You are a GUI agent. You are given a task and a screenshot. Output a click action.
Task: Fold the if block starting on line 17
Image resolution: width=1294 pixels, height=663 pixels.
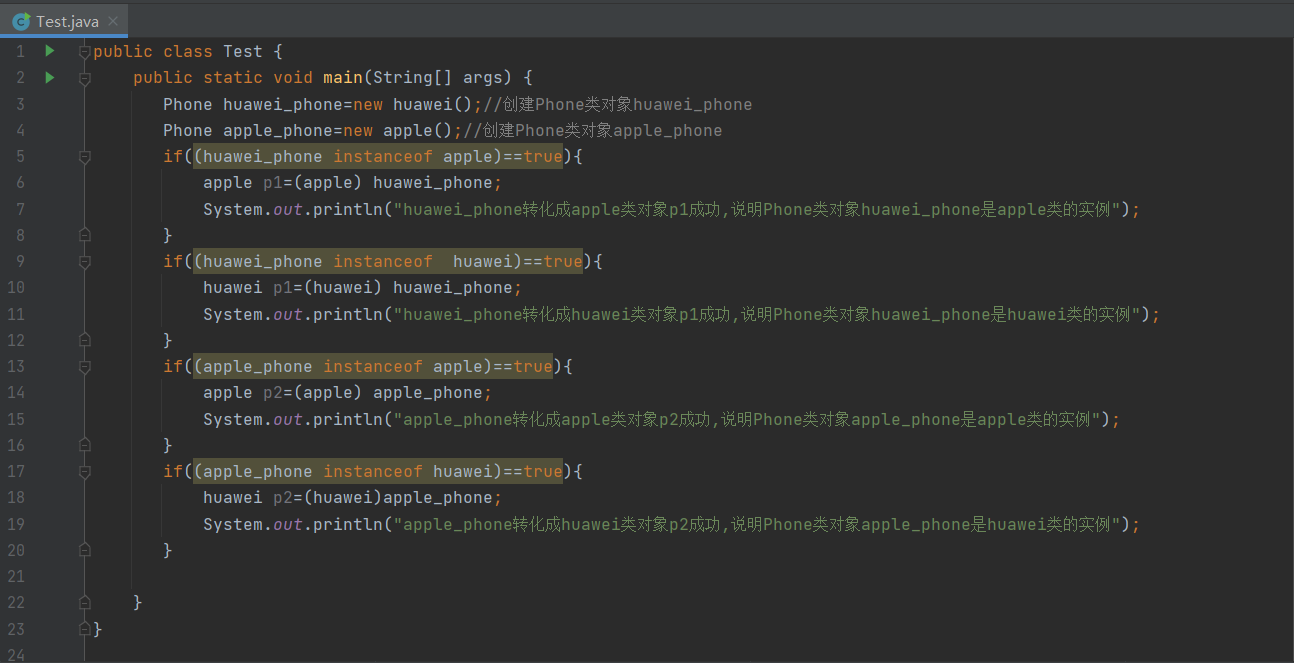click(x=85, y=471)
